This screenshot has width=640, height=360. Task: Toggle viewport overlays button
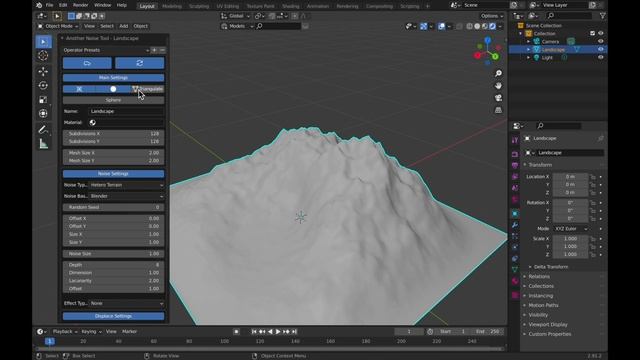click(x=441, y=26)
